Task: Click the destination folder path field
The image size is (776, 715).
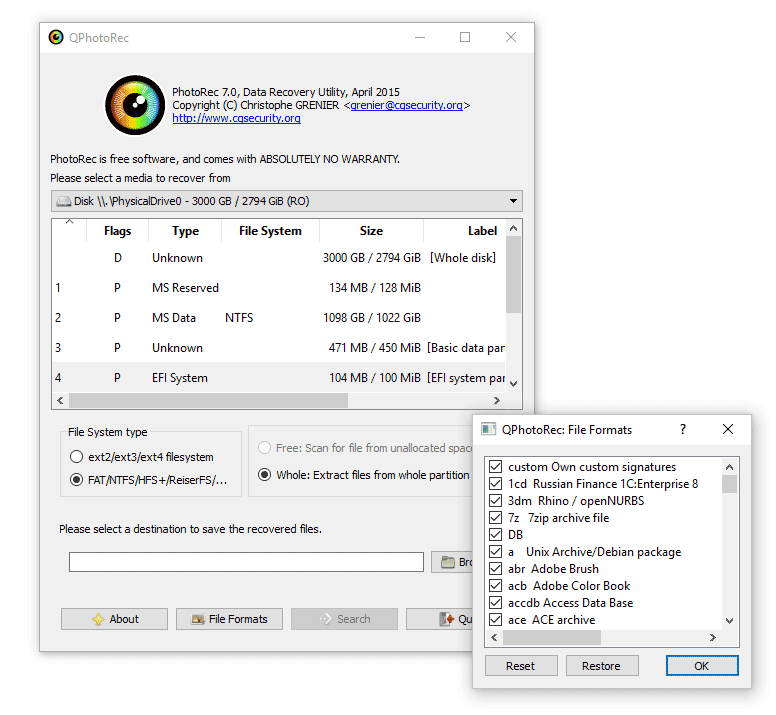Action: (246, 562)
